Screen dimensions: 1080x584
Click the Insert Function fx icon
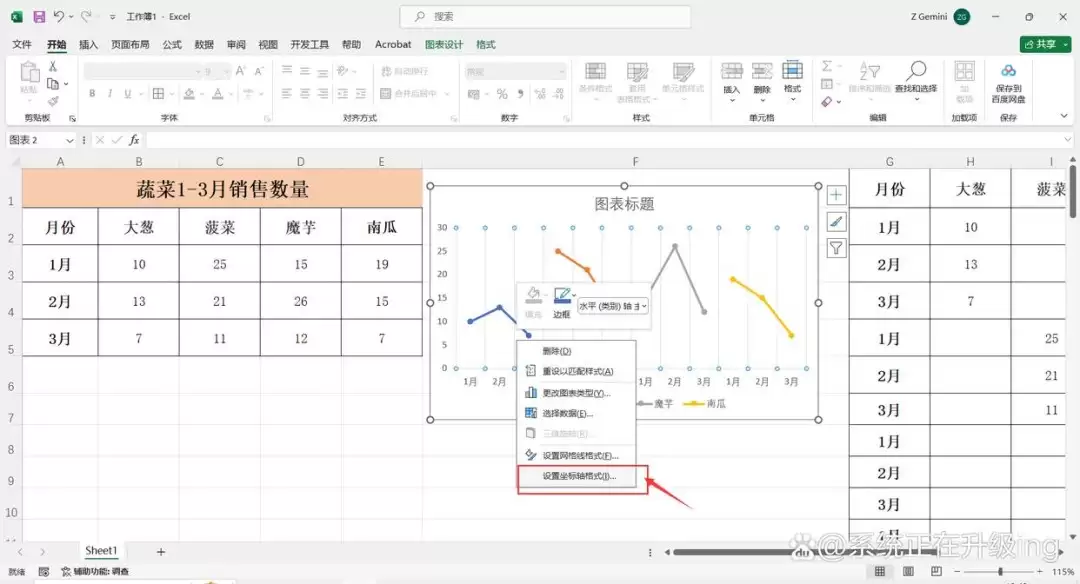(134, 140)
